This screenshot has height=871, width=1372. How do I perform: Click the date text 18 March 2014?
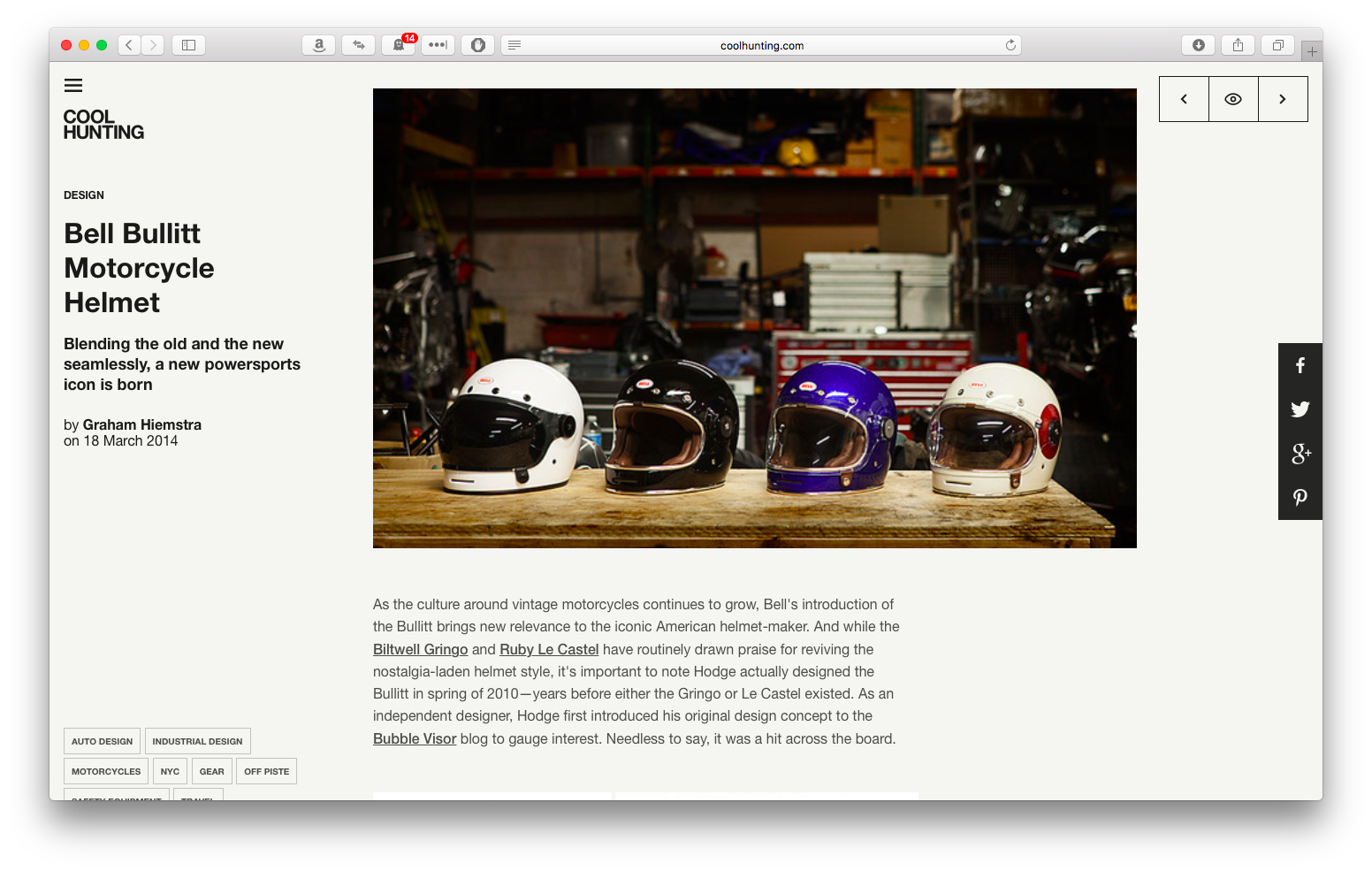(x=131, y=441)
